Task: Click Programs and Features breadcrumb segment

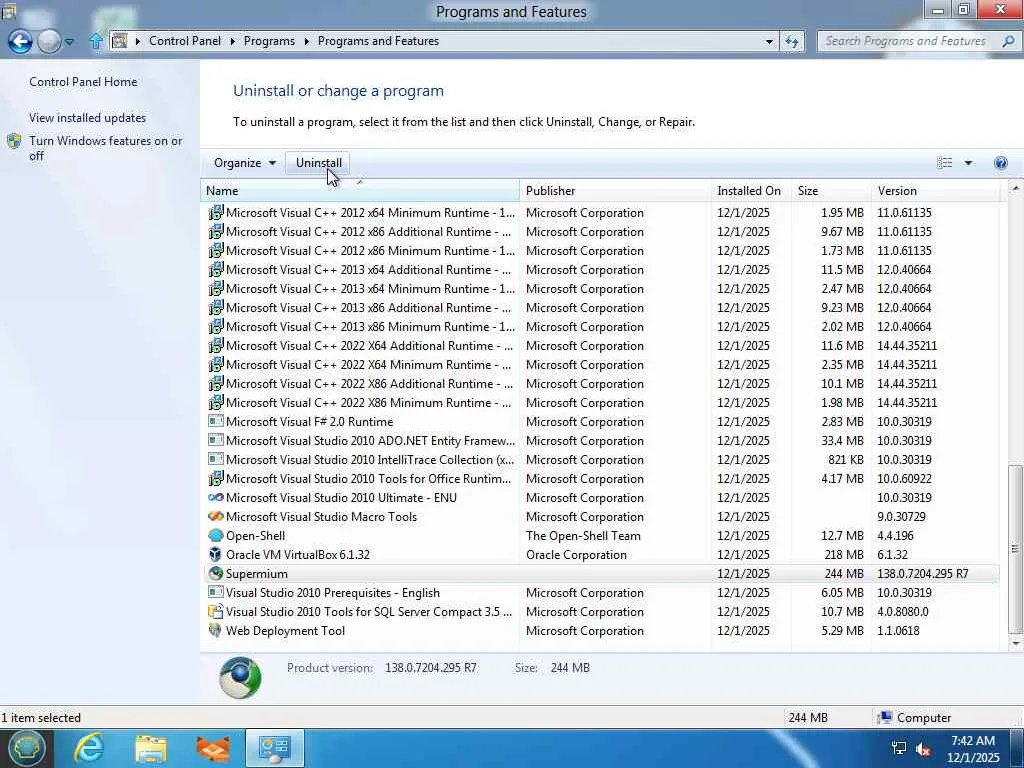Action: click(378, 41)
